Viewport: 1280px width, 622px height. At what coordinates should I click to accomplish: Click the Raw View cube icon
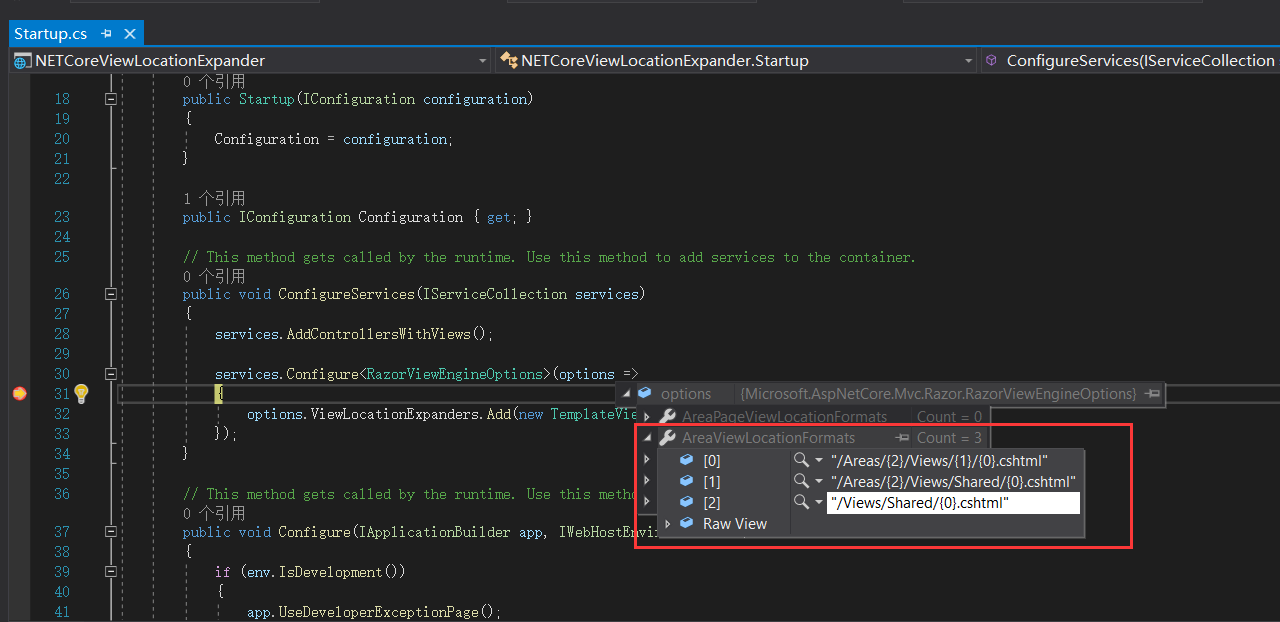(x=686, y=523)
